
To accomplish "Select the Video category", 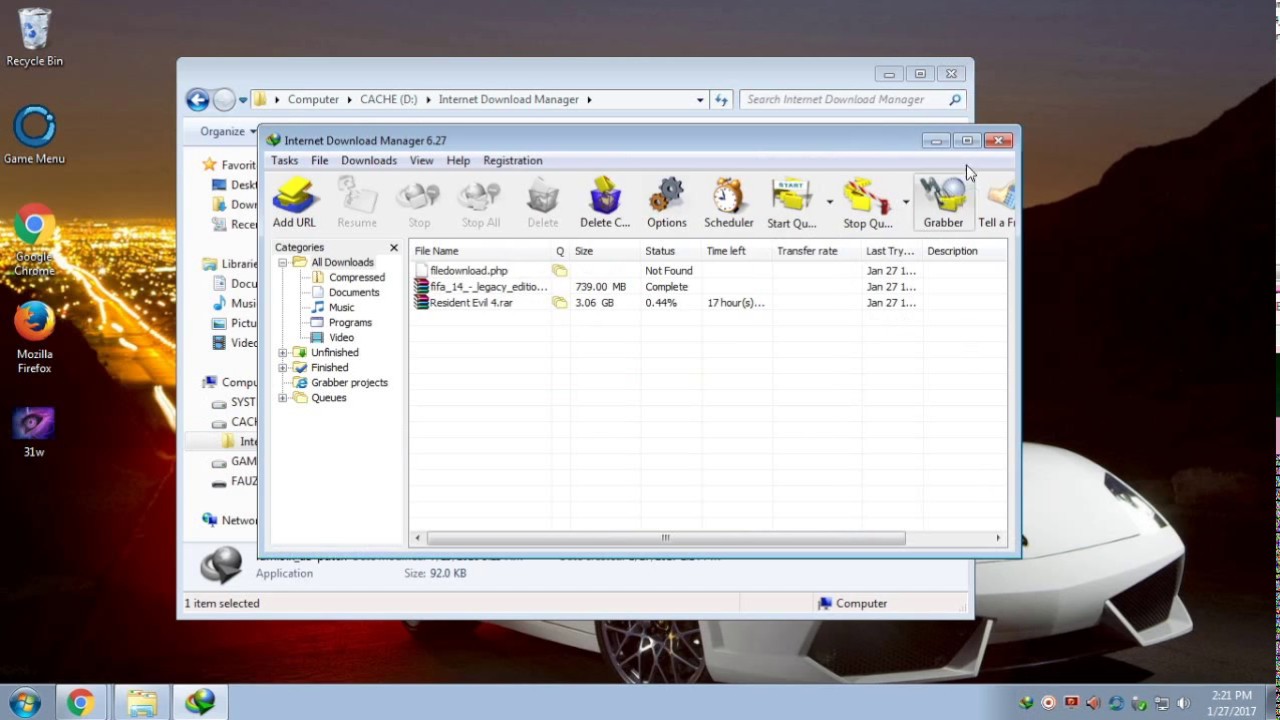I will (x=341, y=337).
